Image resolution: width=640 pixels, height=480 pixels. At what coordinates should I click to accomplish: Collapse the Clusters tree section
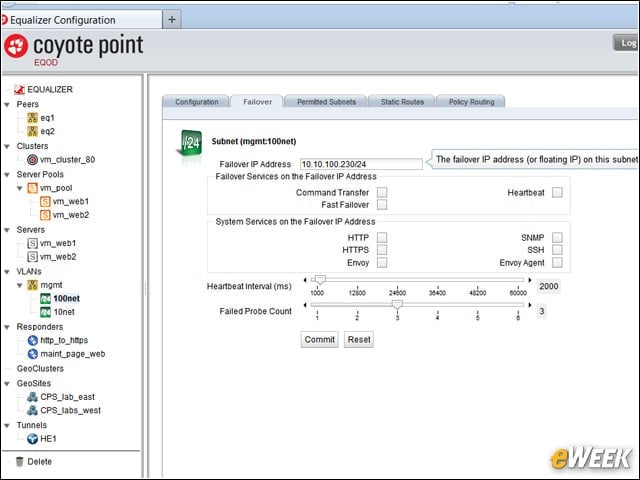click(7, 147)
